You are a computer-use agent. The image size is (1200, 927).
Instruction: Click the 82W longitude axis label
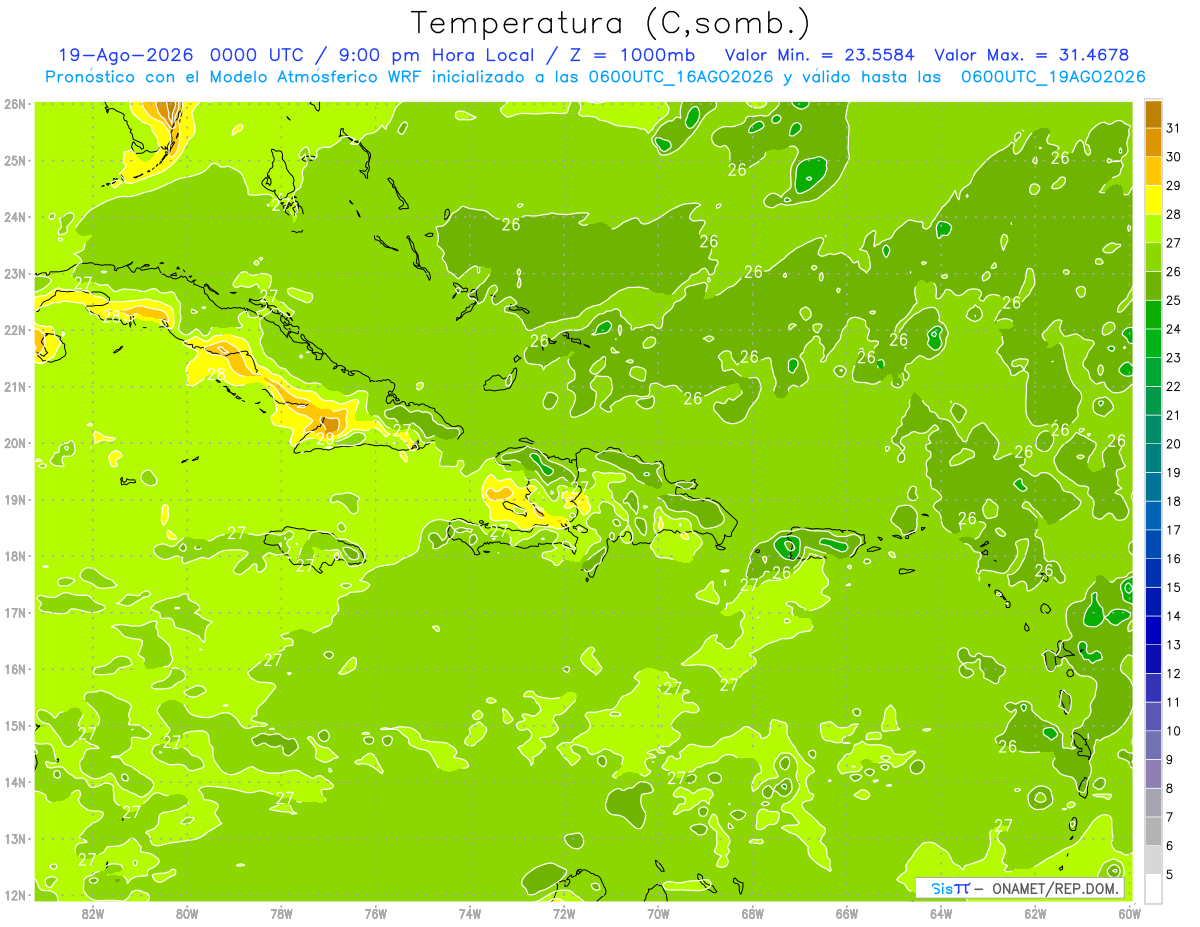[93, 913]
